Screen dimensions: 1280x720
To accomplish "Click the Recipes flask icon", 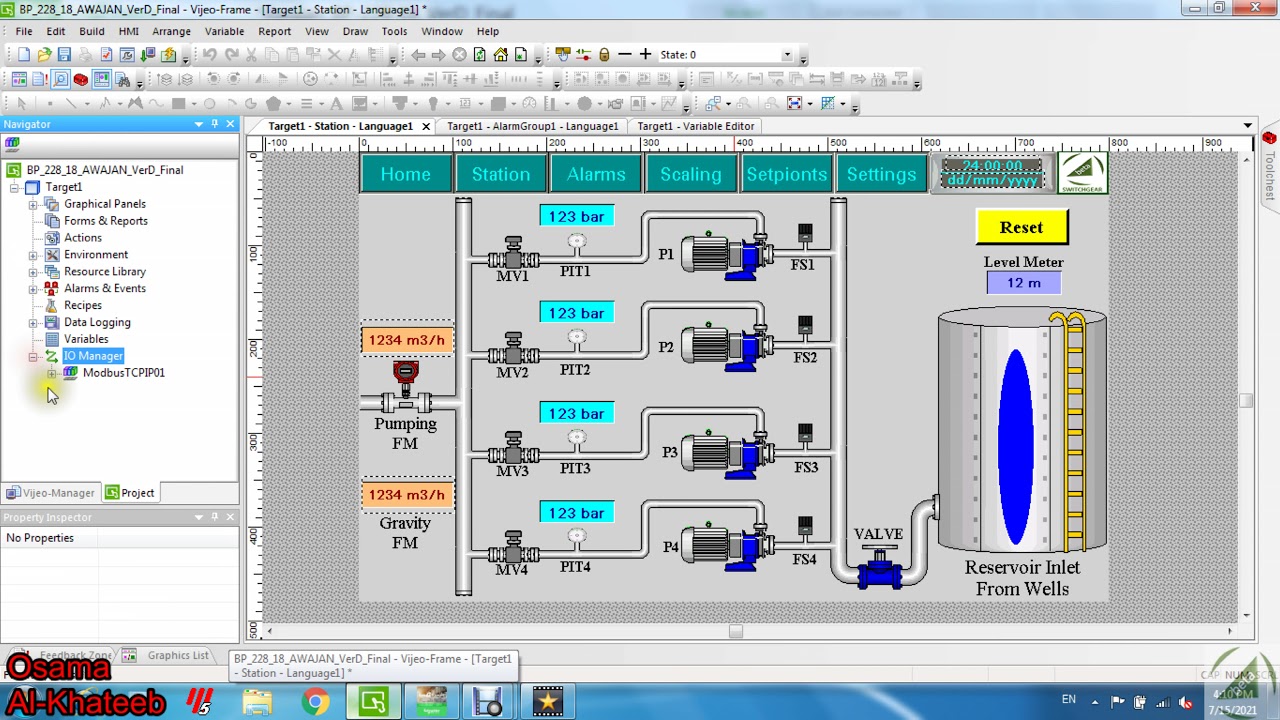I will click(52, 305).
